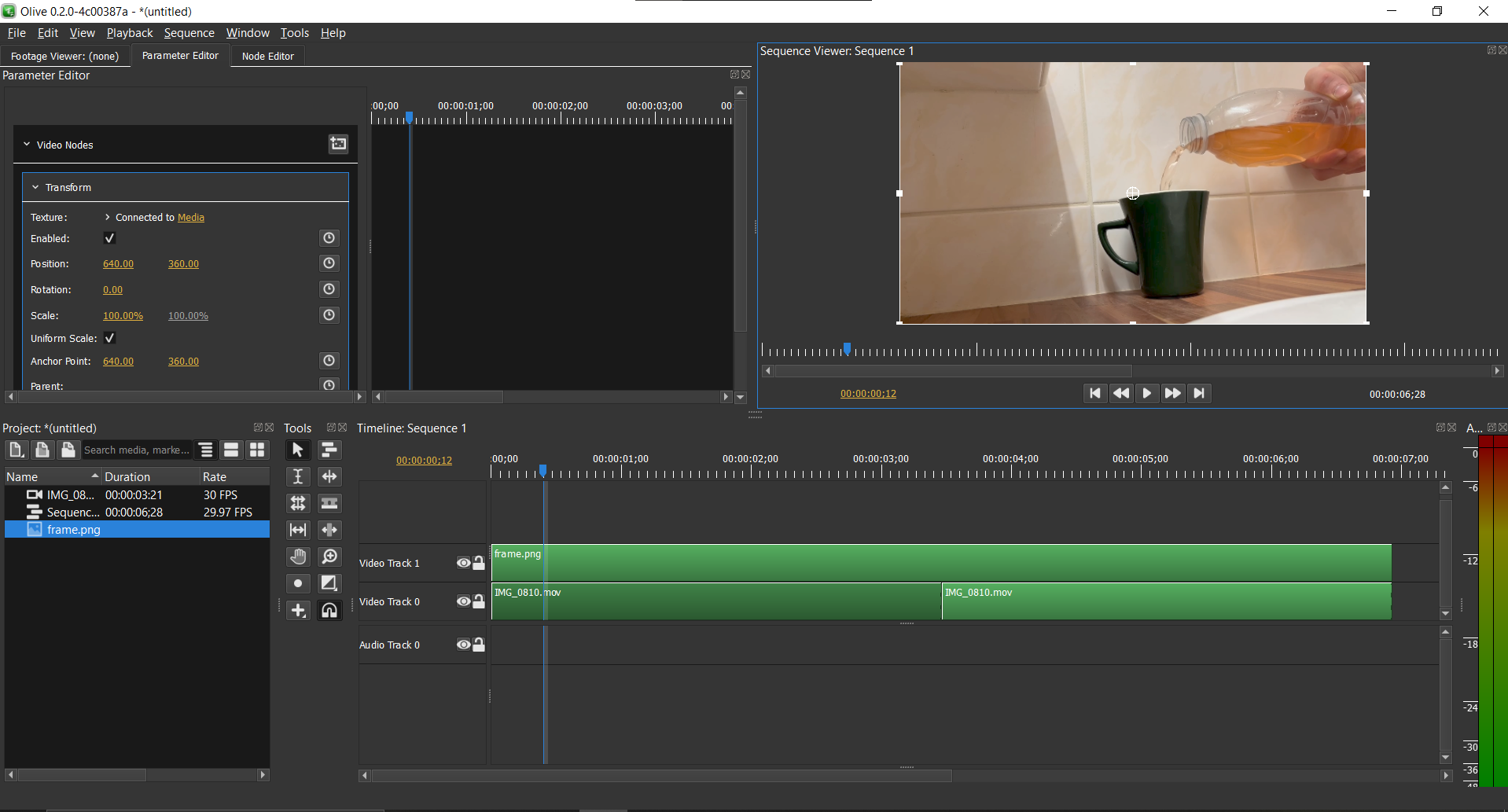Click Position X value 640.00
This screenshot has width=1508, height=812.
tap(118, 263)
